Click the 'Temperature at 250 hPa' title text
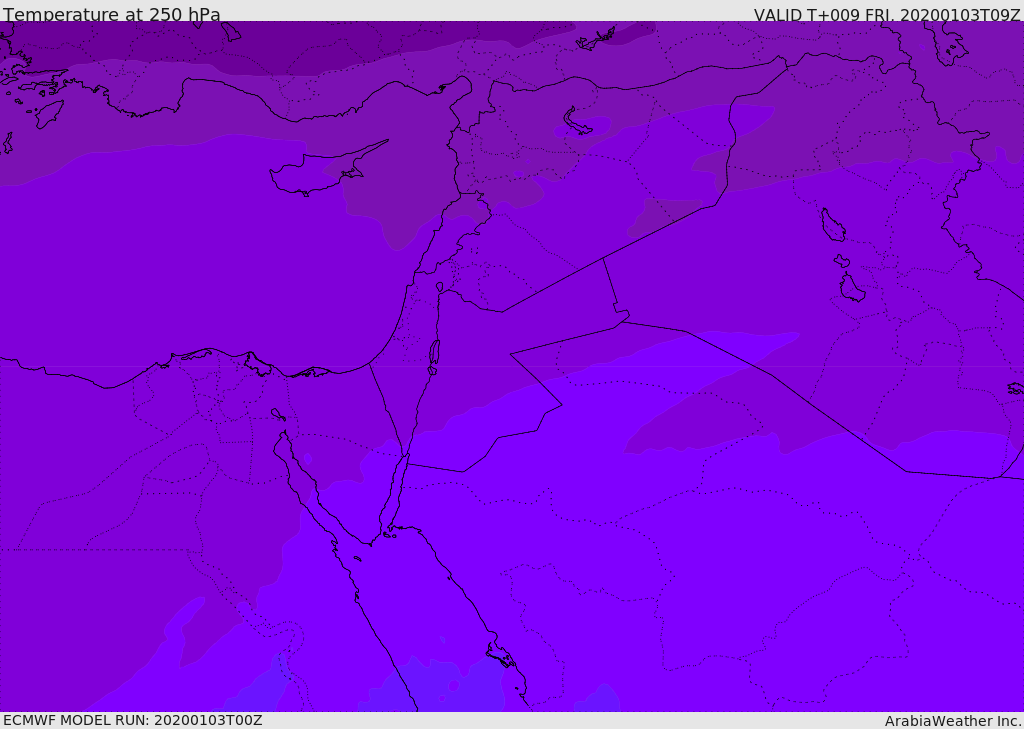 pos(112,14)
